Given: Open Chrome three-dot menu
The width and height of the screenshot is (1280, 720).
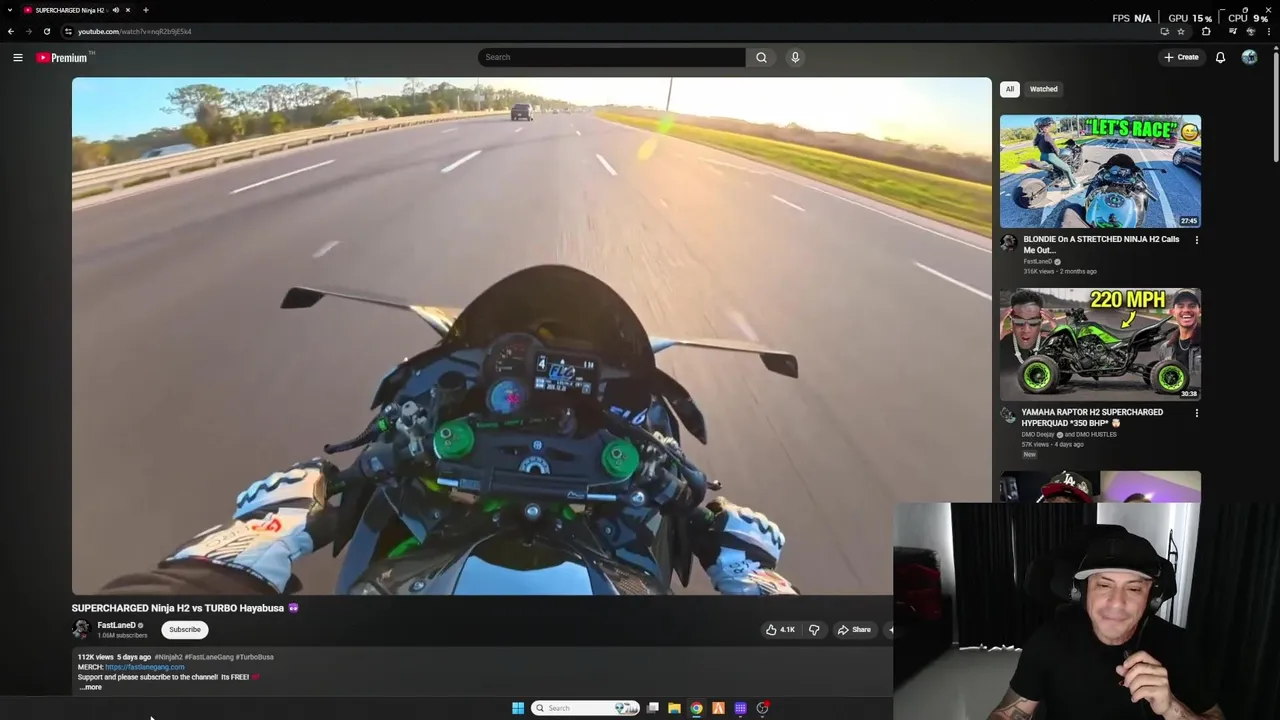Looking at the screenshot, I should coord(1268,31).
